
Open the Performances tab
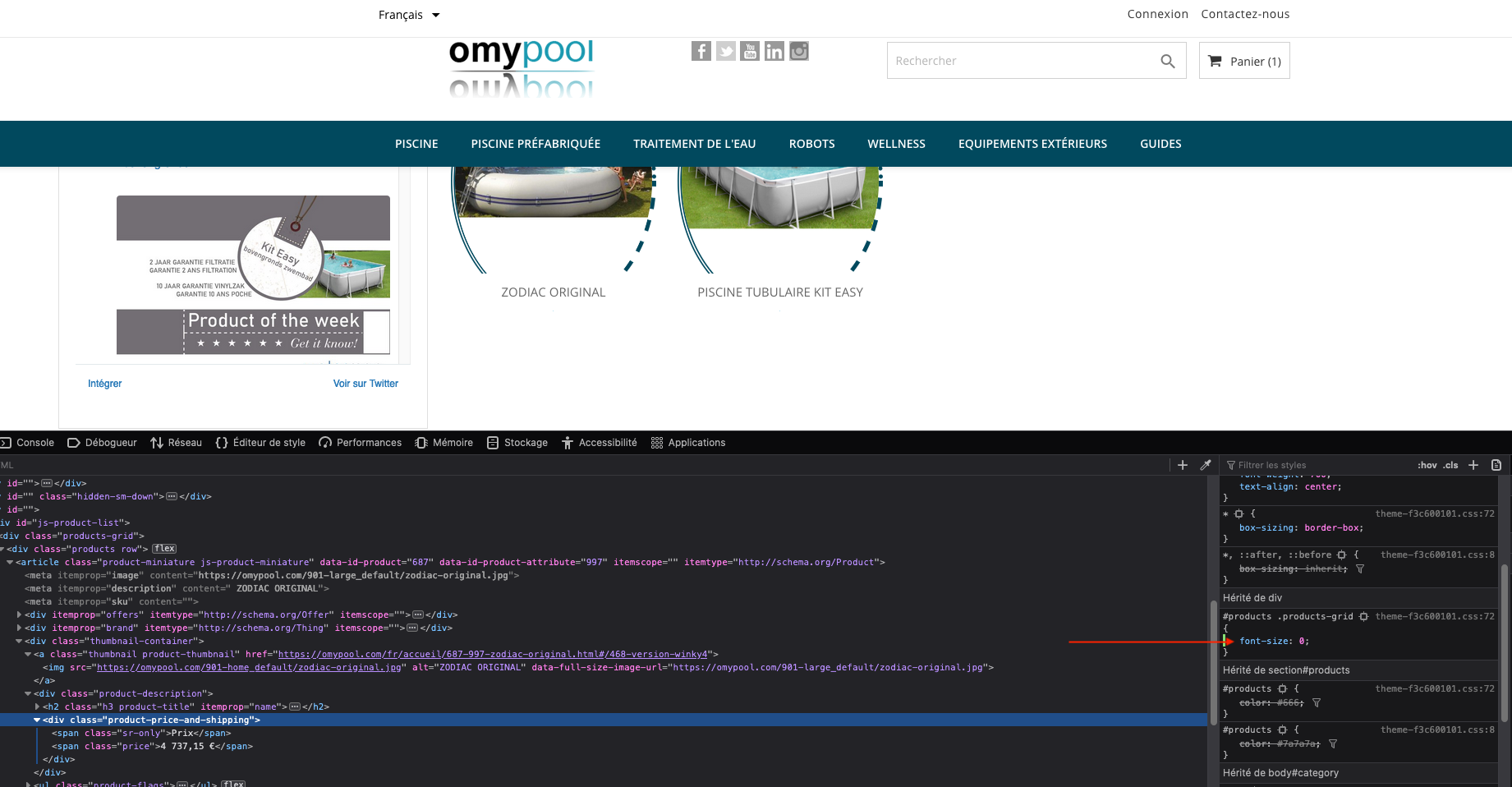(x=361, y=443)
